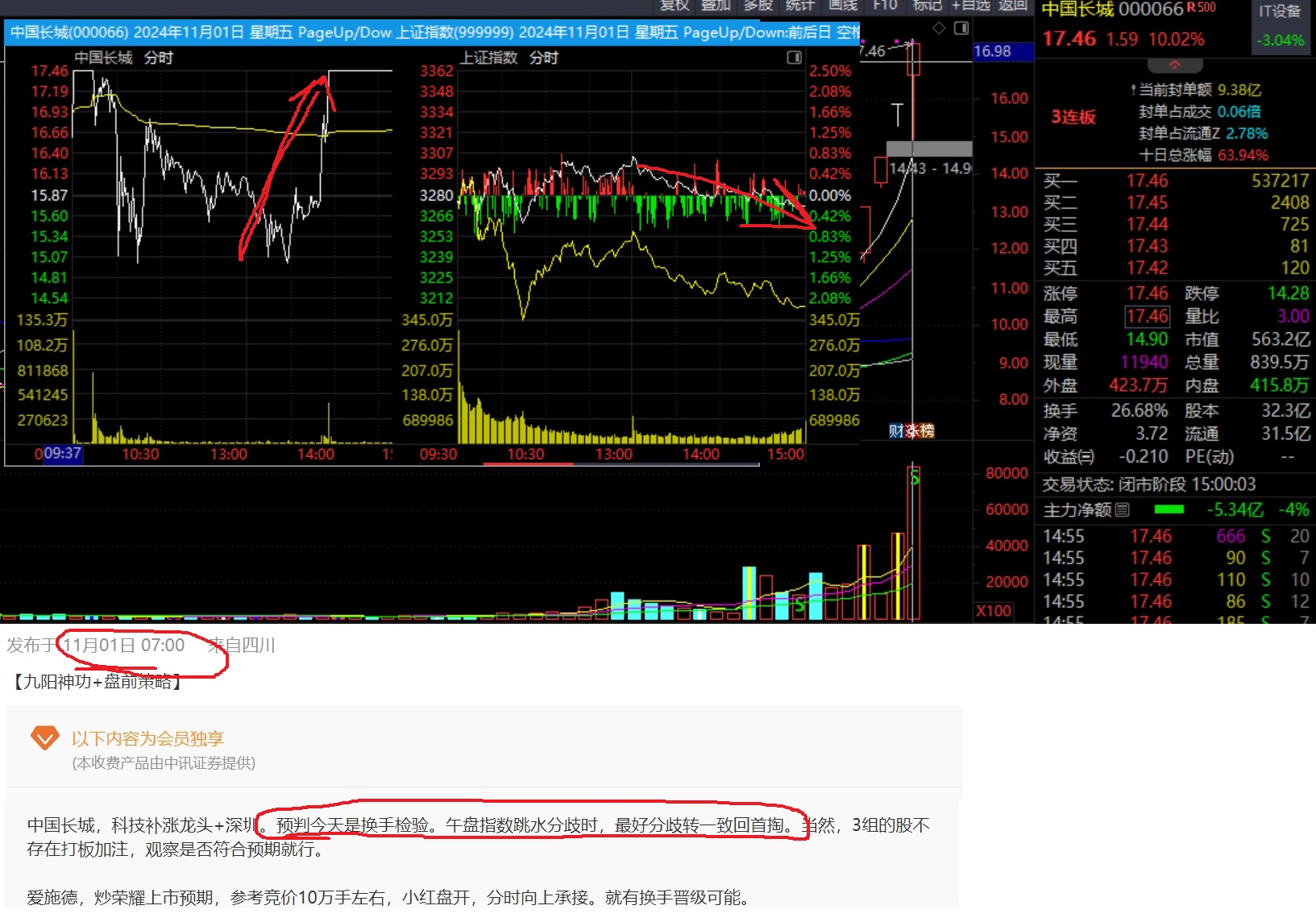Click 15:00 on 上证指数 time axis

point(786,455)
